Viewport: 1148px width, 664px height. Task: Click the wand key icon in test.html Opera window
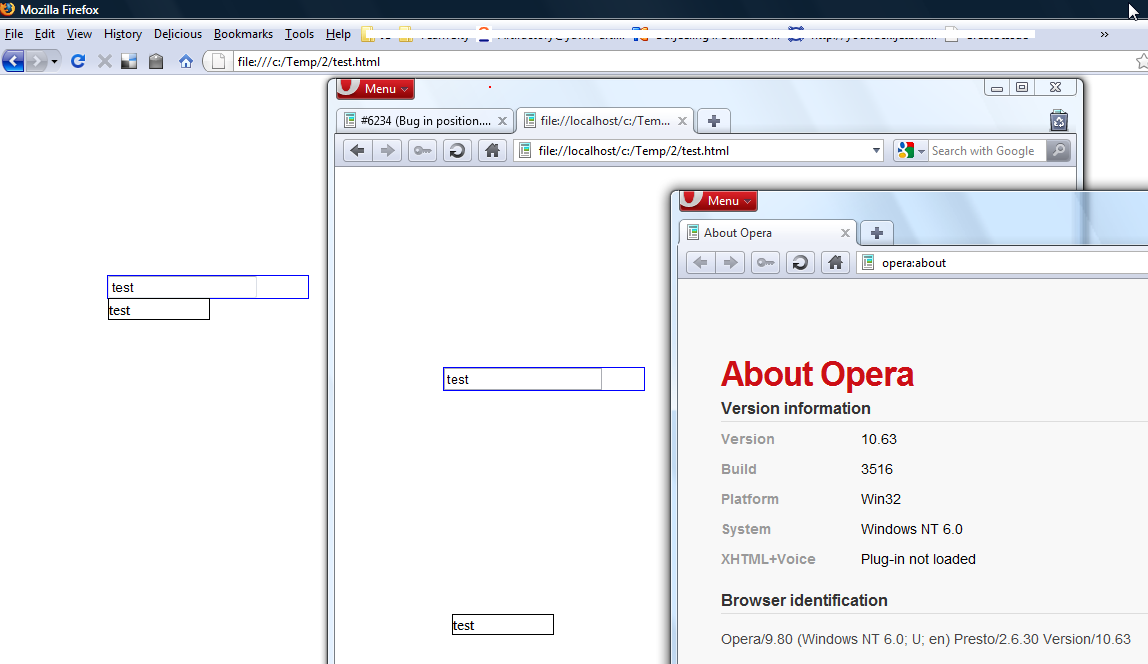pyautogui.click(x=422, y=151)
